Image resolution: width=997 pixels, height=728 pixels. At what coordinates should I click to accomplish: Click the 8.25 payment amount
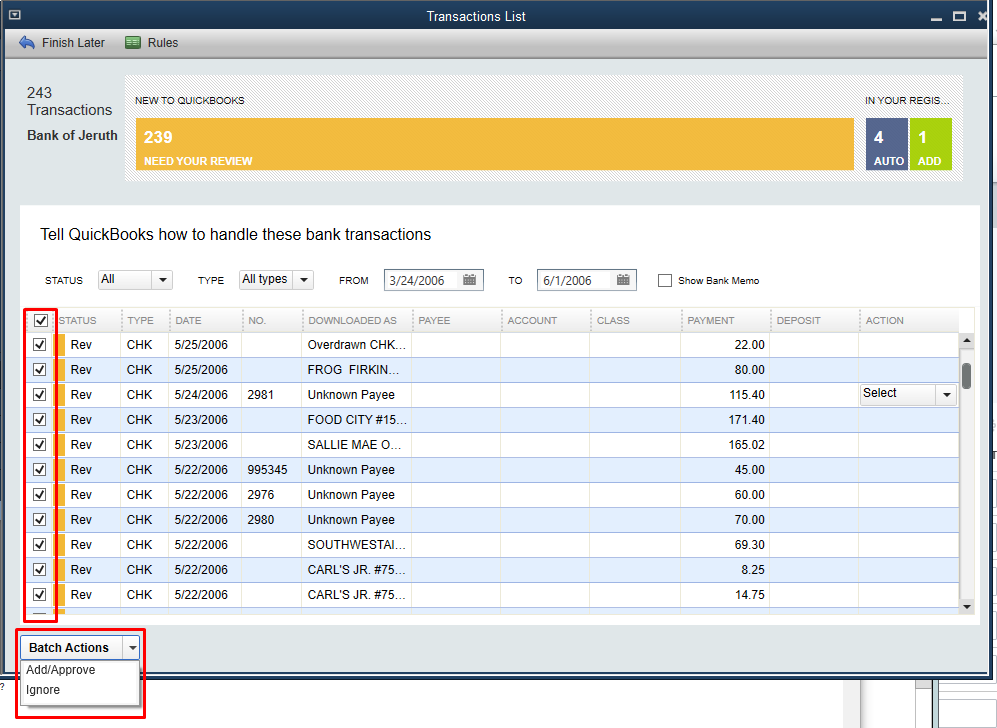(753, 570)
